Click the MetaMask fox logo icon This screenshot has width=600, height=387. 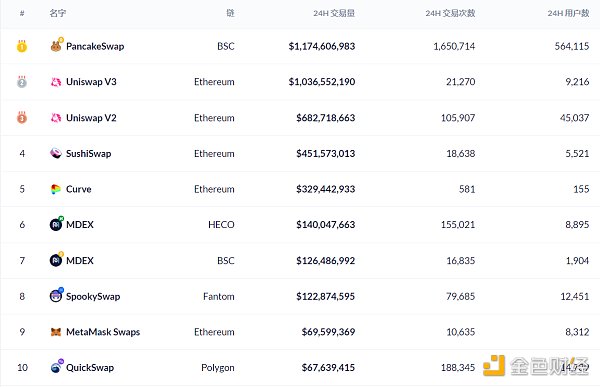coord(56,332)
